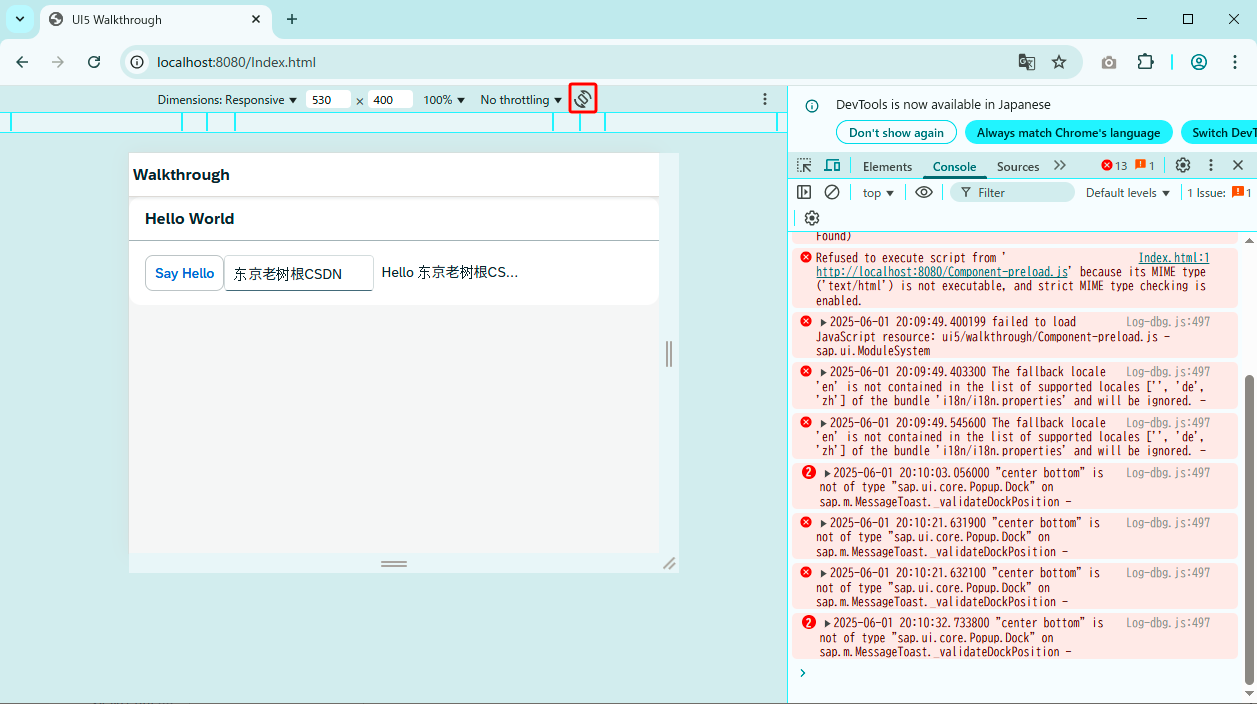Choose Always match Chrome's language
Image resolution: width=1257 pixels, height=704 pixels.
point(1068,131)
